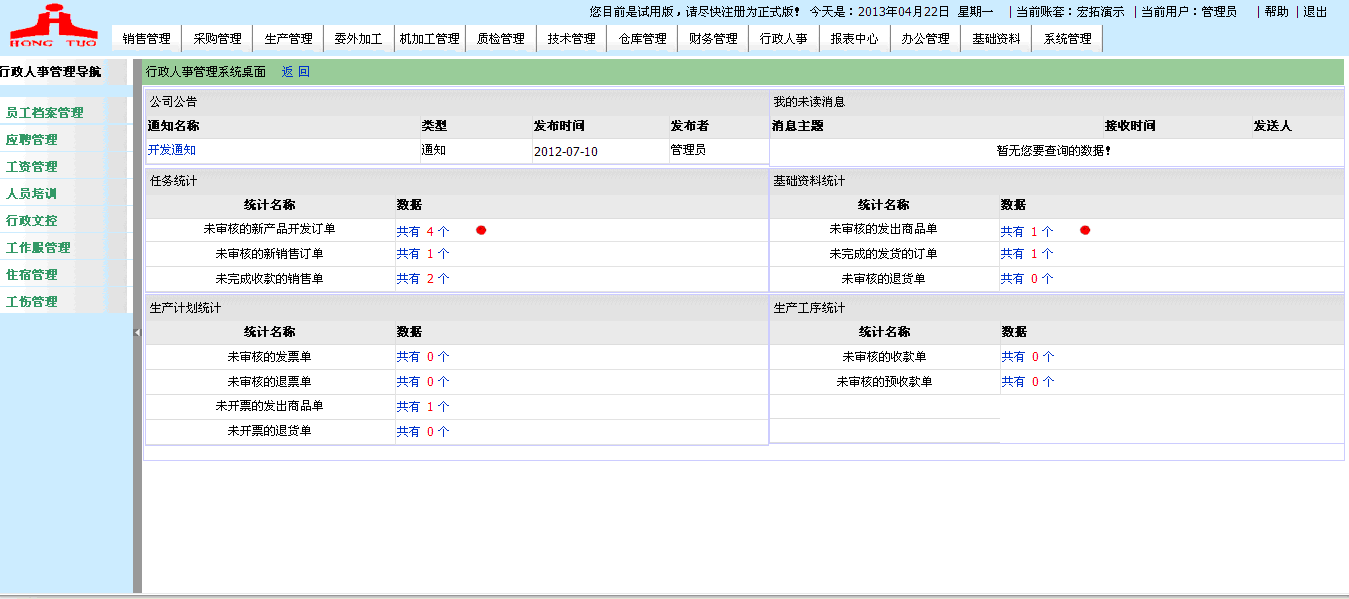This screenshot has height=599, width=1349.
Task: Open the 委外加工 menu tab
Action: coord(358,39)
